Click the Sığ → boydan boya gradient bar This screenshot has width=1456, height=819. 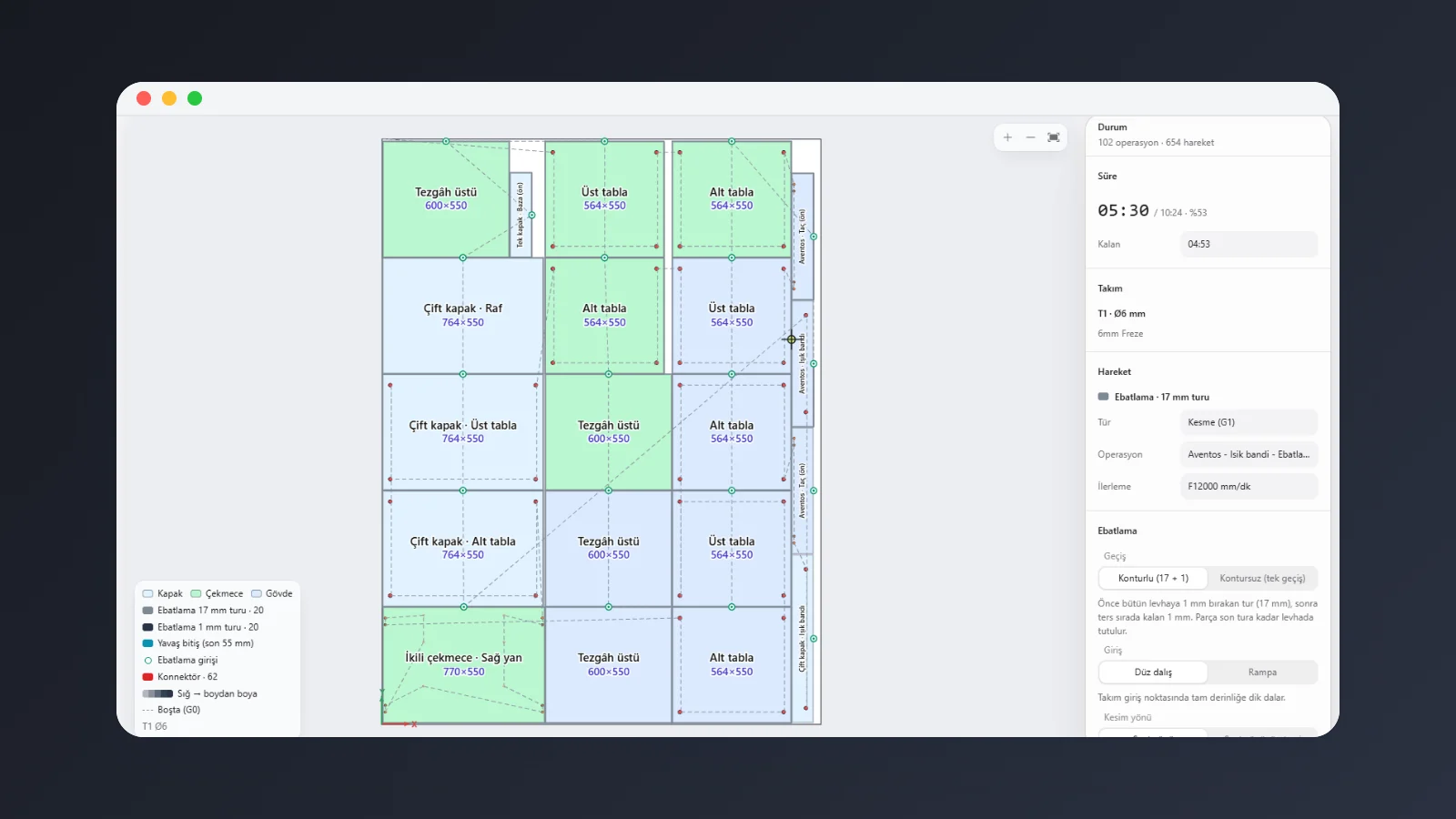click(x=157, y=693)
